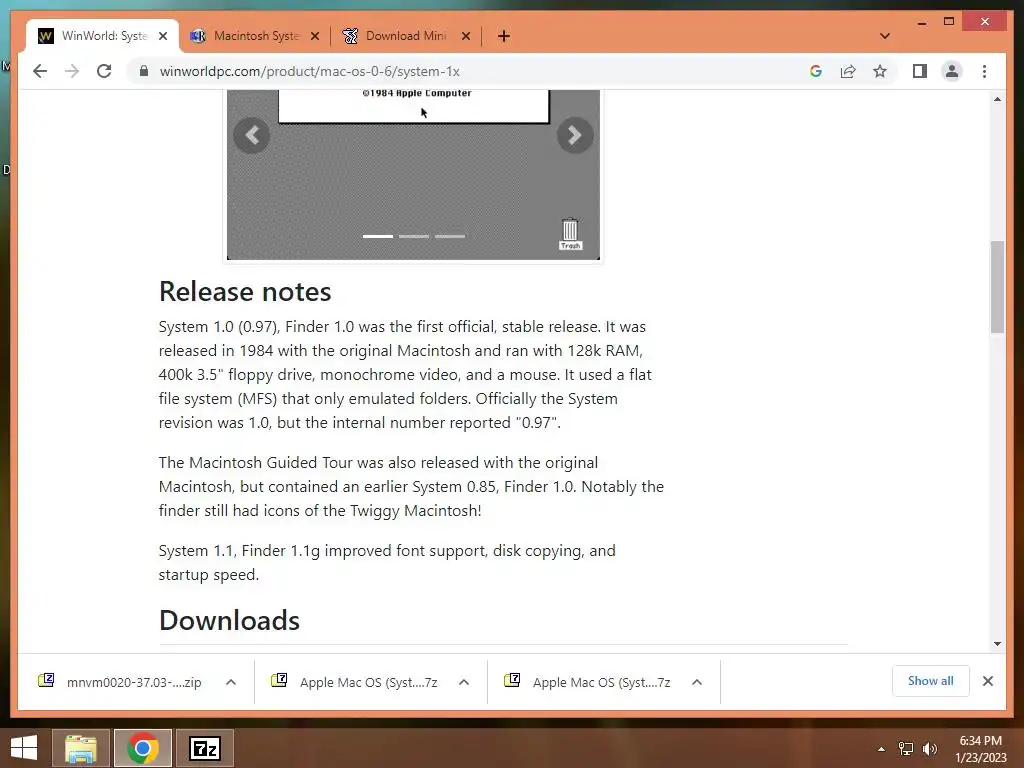Open File Explorer from taskbar
1024x768 pixels.
coord(81,748)
